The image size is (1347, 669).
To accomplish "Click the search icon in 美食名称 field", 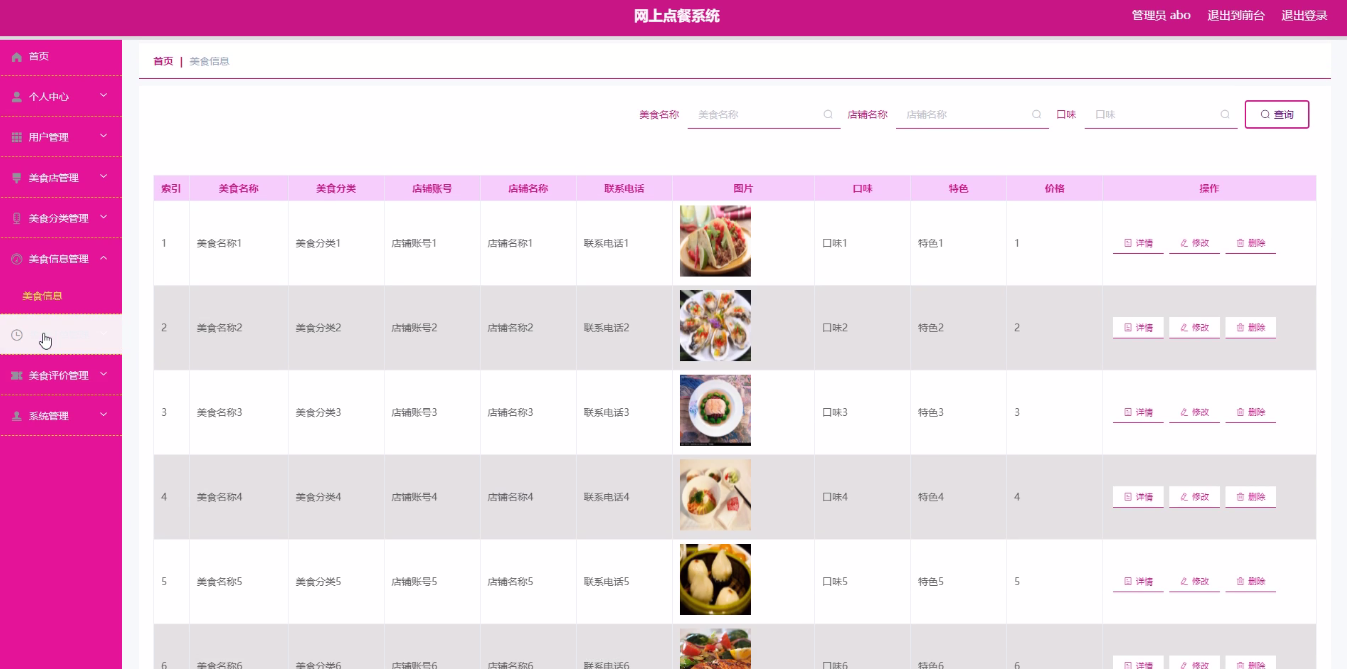I will pyautogui.click(x=828, y=115).
